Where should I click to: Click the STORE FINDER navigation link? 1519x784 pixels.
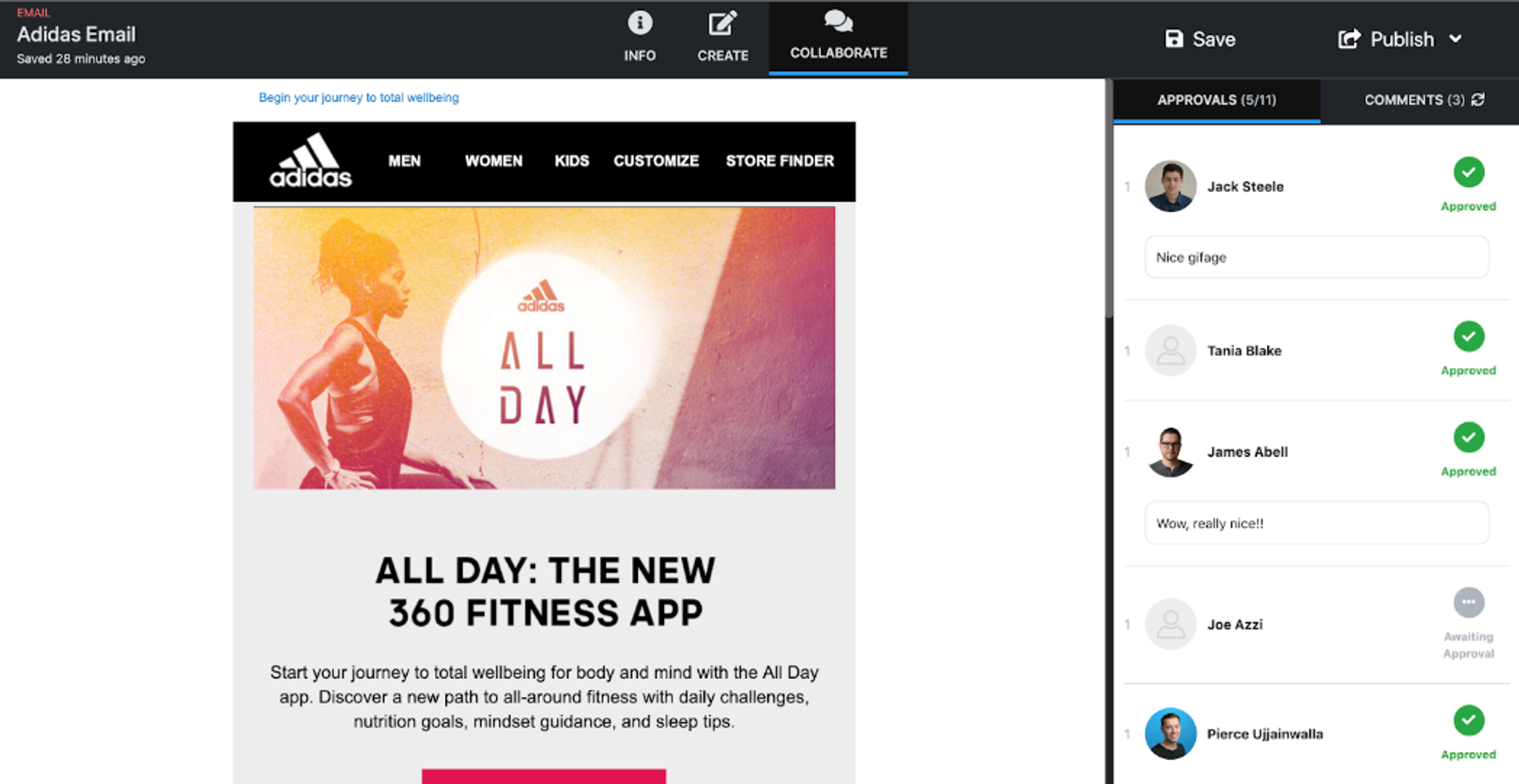[780, 161]
